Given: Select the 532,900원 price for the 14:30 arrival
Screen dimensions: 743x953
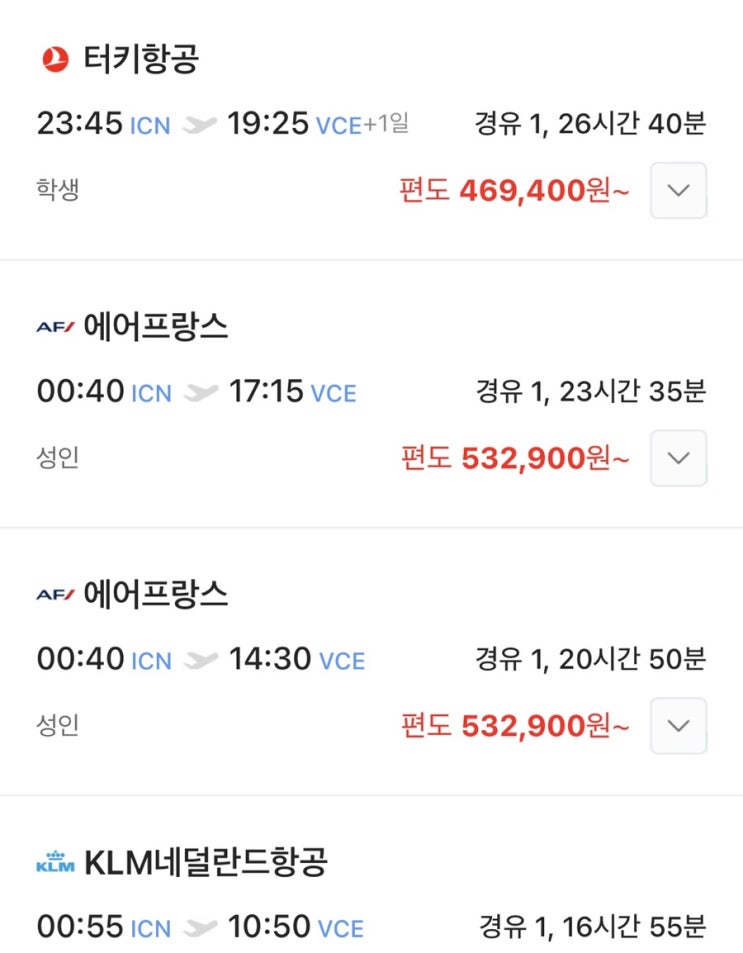Looking at the screenshot, I should coord(515,726).
